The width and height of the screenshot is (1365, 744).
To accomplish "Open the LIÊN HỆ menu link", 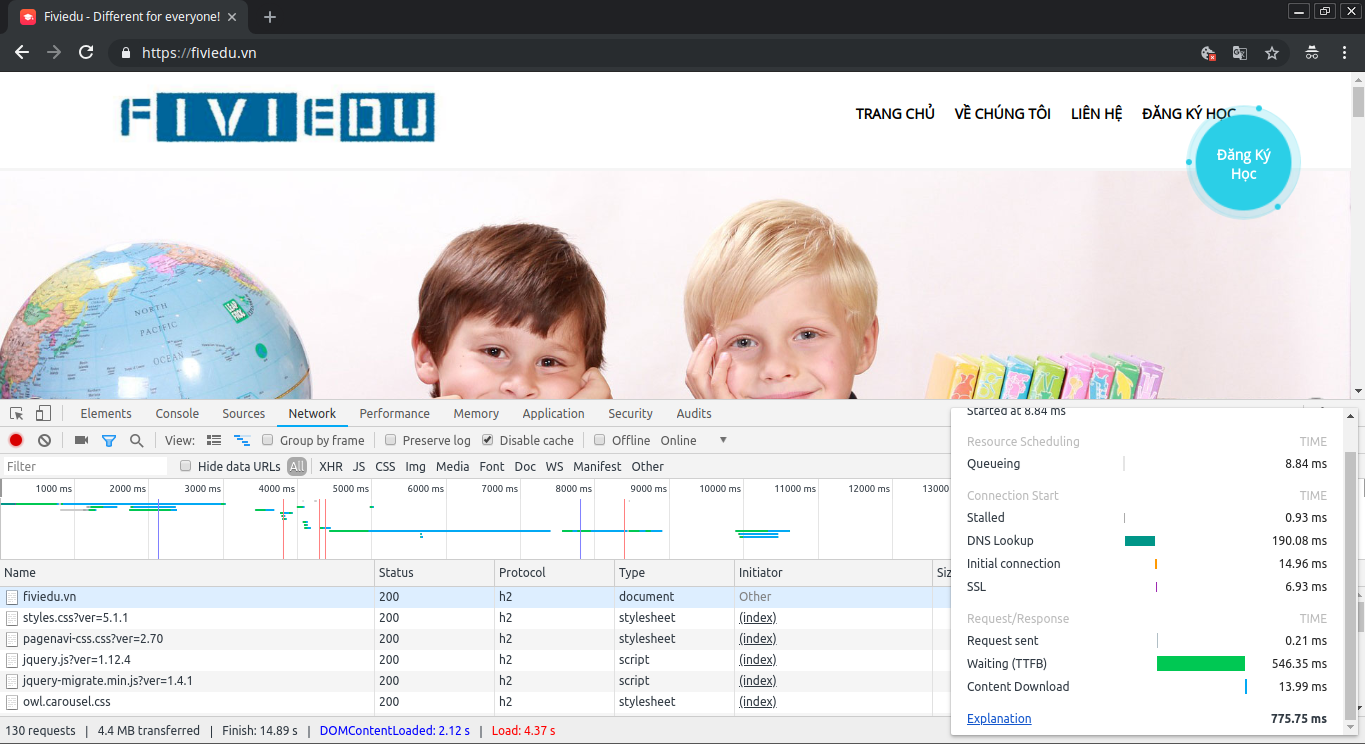I will [1097, 114].
